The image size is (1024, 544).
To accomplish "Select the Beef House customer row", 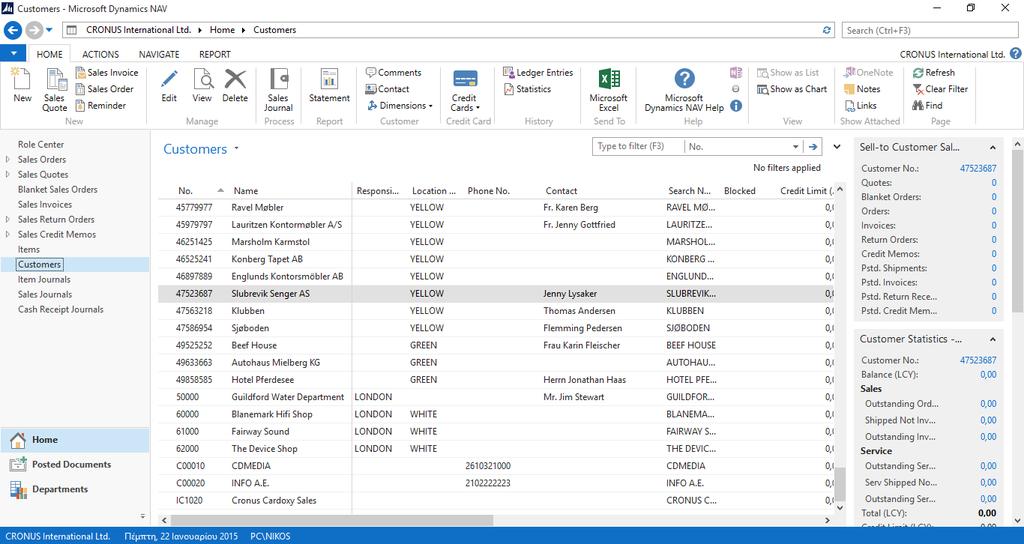I will tap(496, 345).
